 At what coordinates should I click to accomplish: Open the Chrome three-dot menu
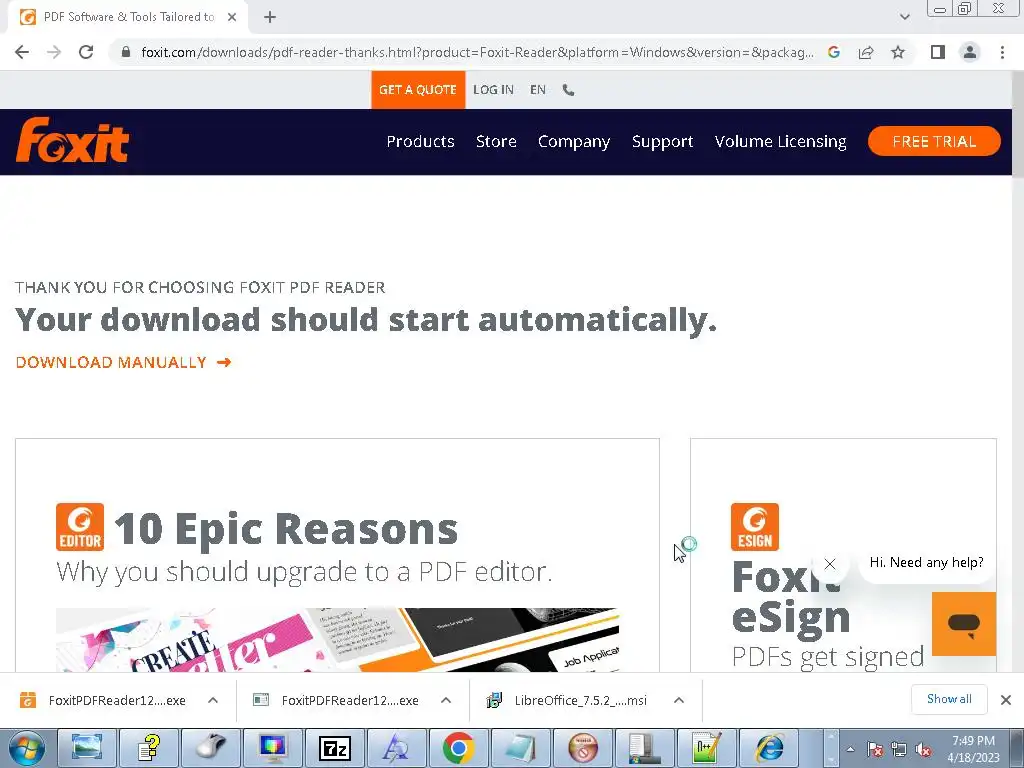coord(1002,52)
